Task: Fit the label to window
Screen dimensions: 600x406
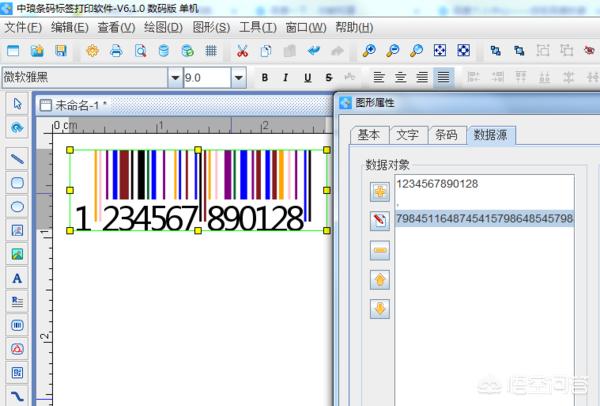Action: pos(440,51)
